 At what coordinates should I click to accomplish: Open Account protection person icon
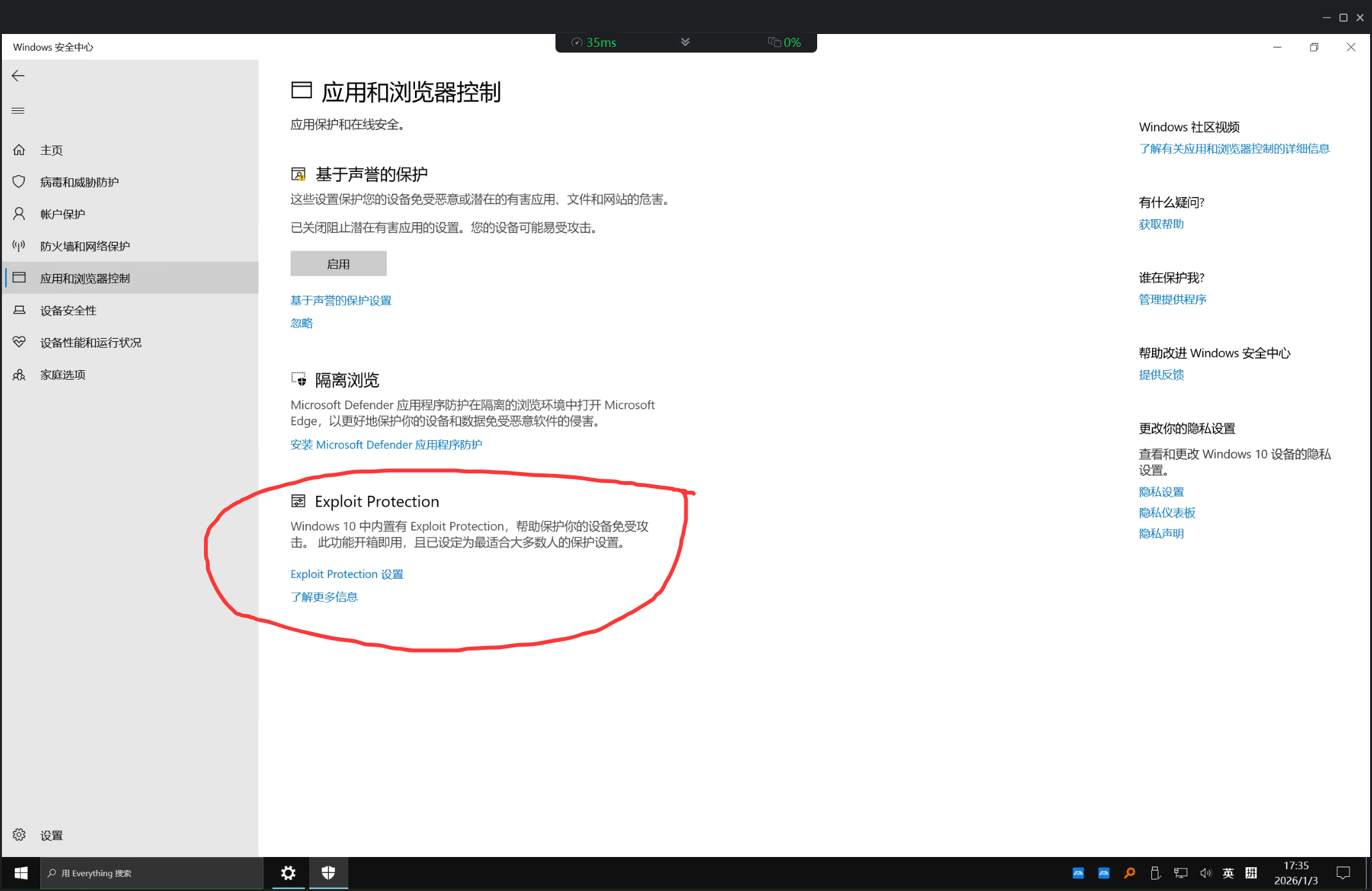click(19, 214)
